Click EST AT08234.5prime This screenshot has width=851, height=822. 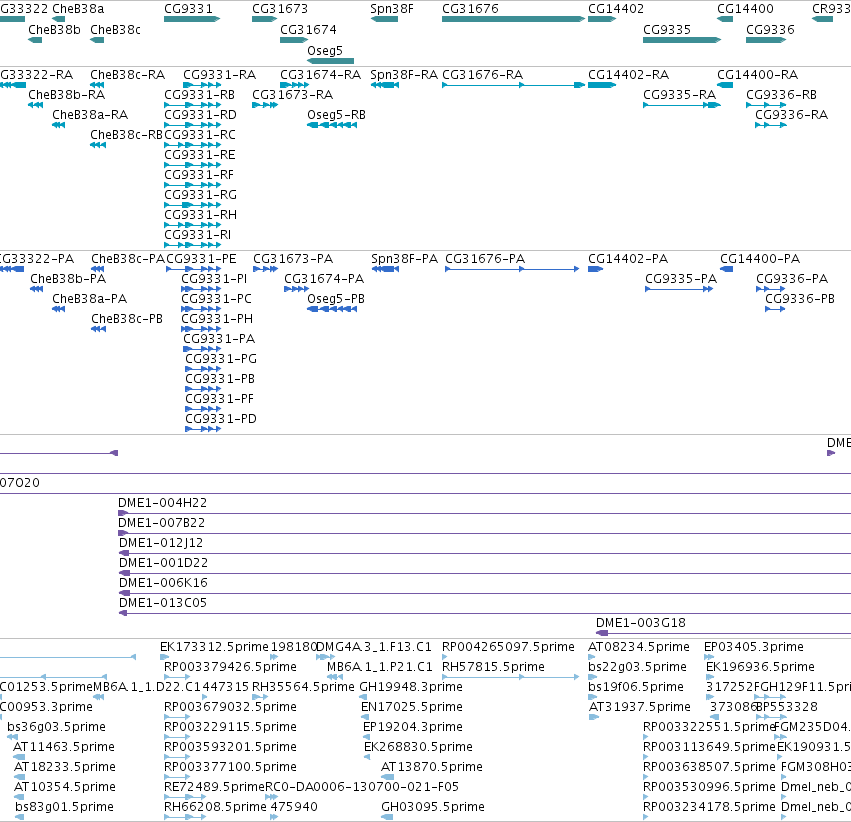coord(639,647)
